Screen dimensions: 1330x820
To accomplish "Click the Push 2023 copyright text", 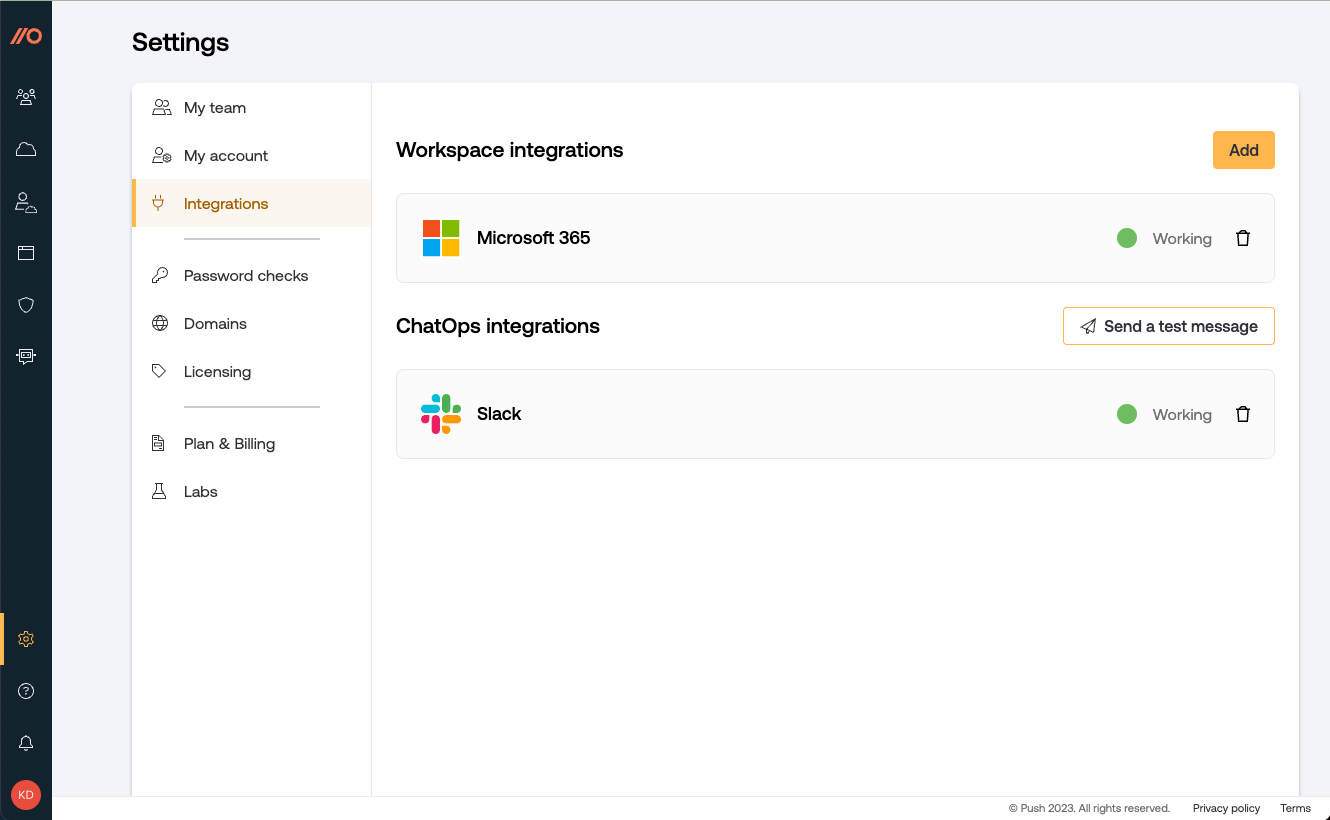I will (1089, 808).
